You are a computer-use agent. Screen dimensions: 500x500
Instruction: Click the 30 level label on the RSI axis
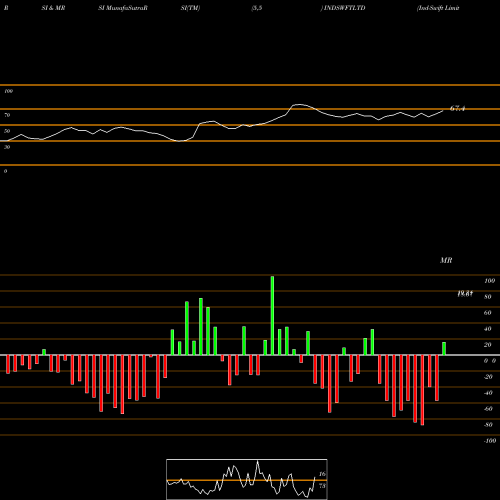[7, 147]
